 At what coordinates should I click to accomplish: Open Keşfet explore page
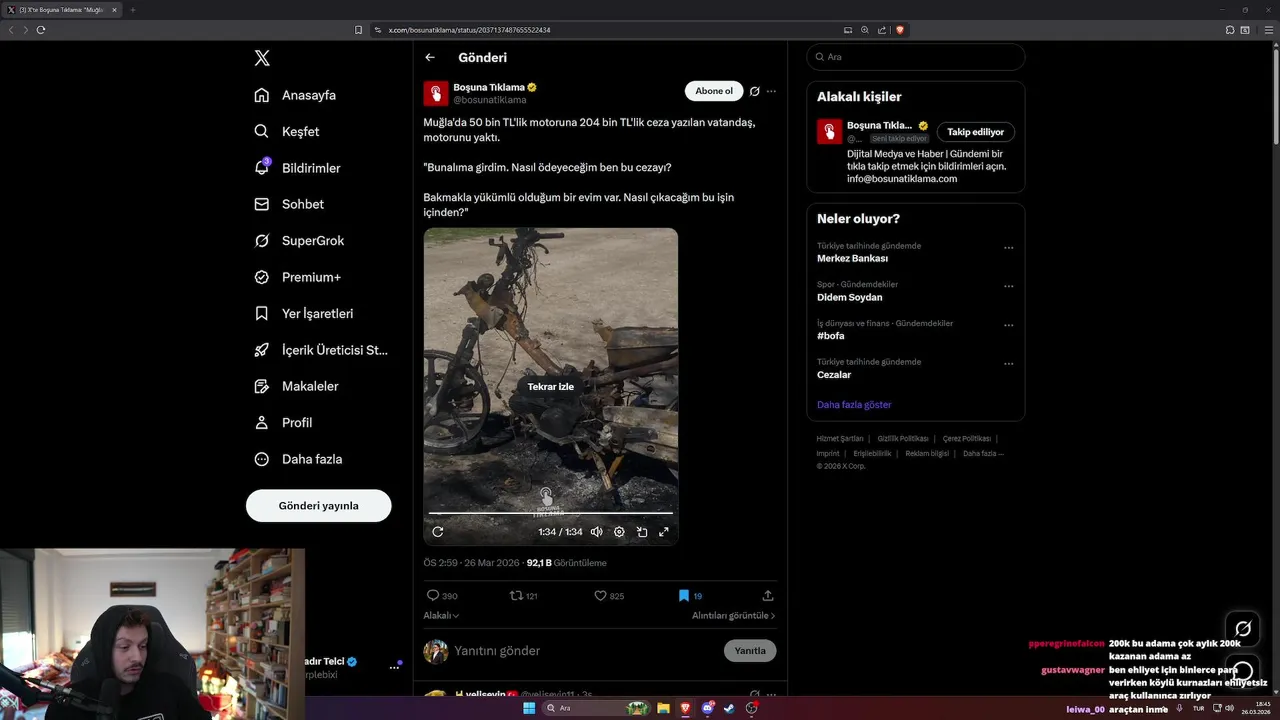pos(287,131)
